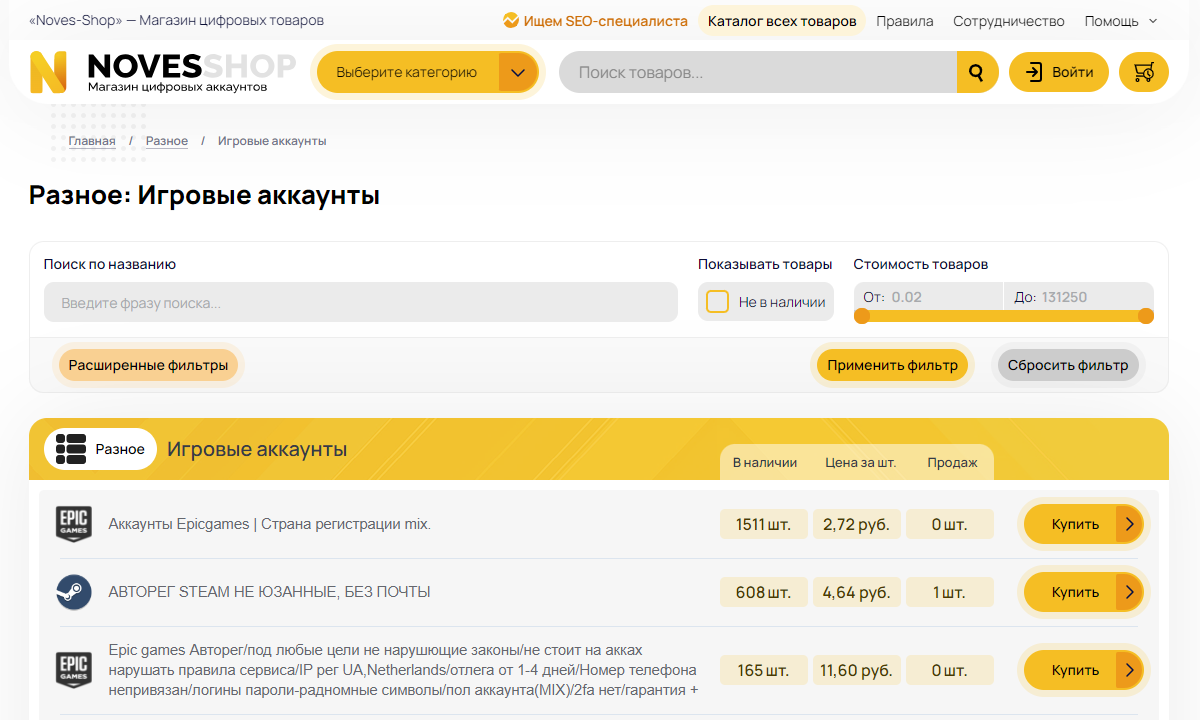Click the '165 шт.' stock value
Screen dimensions: 1200x720
click(764, 670)
